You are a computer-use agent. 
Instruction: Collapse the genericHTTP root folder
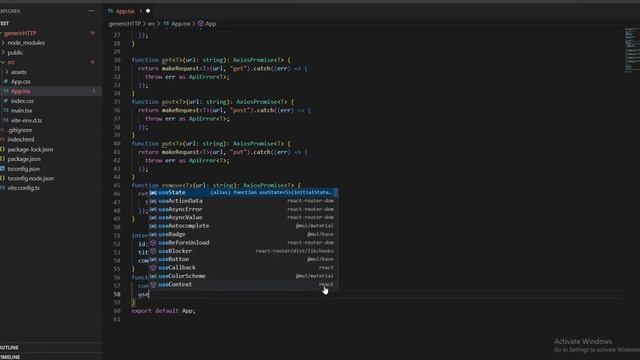tap(20, 33)
